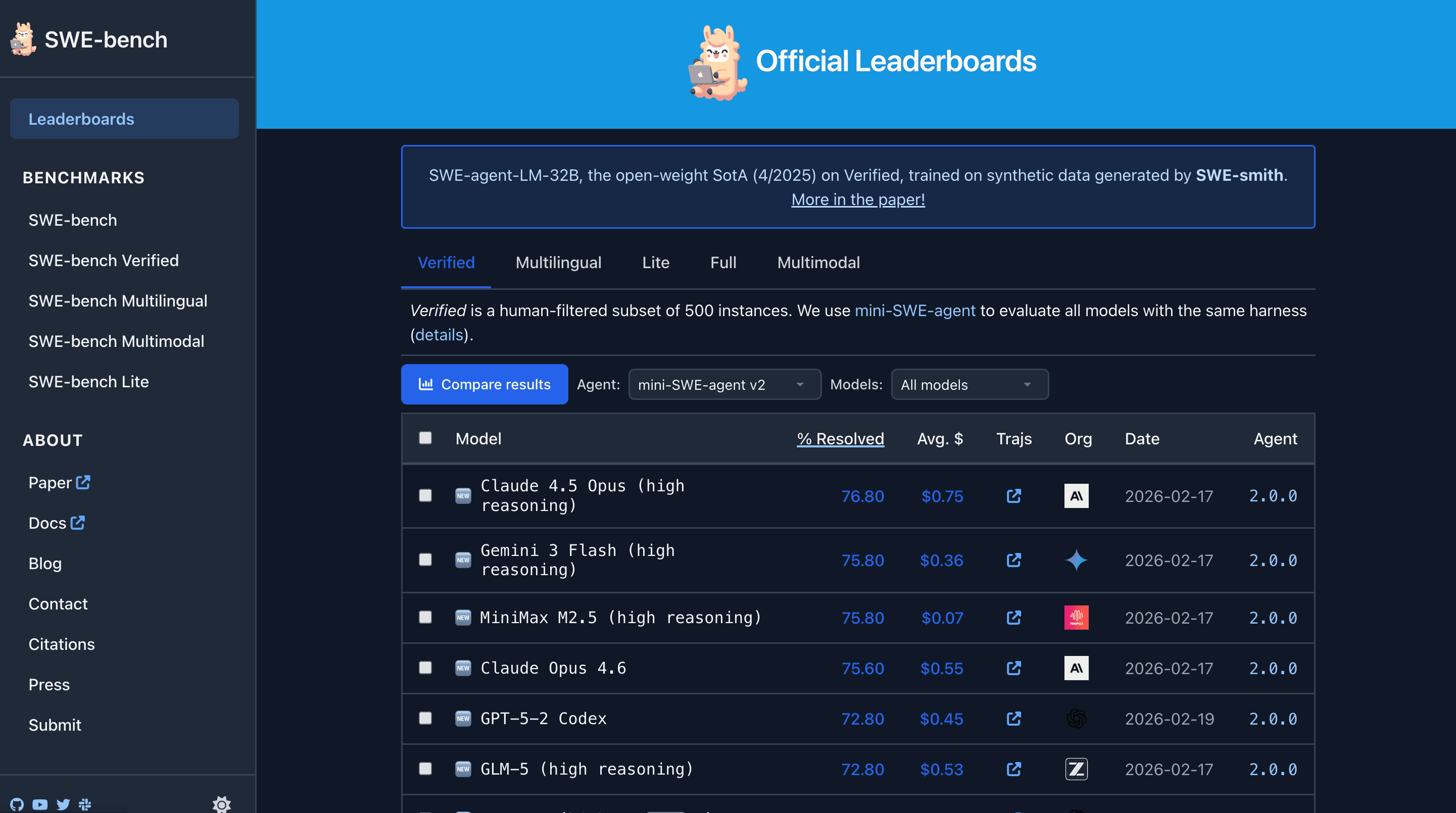Open Docs external link in sidebar
Viewport: 1456px width, 813px height.
click(x=57, y=523)
